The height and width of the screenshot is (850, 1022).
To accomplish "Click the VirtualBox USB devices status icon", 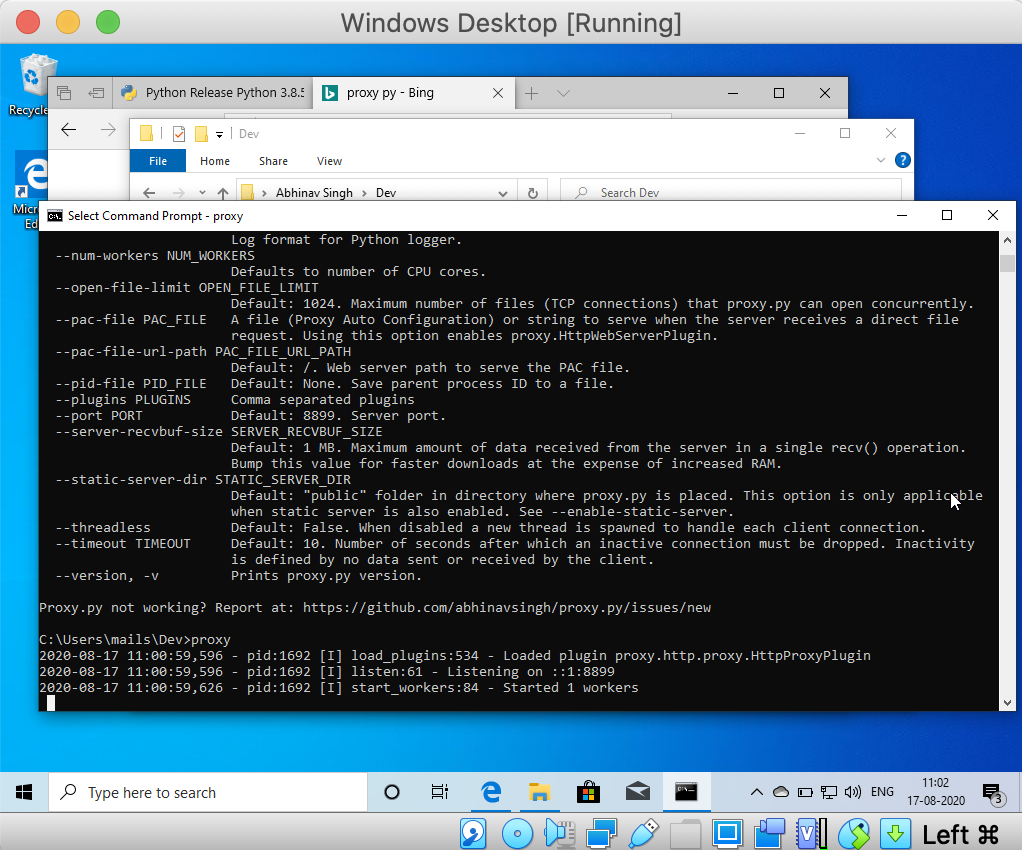I will [x=643, y=832].
